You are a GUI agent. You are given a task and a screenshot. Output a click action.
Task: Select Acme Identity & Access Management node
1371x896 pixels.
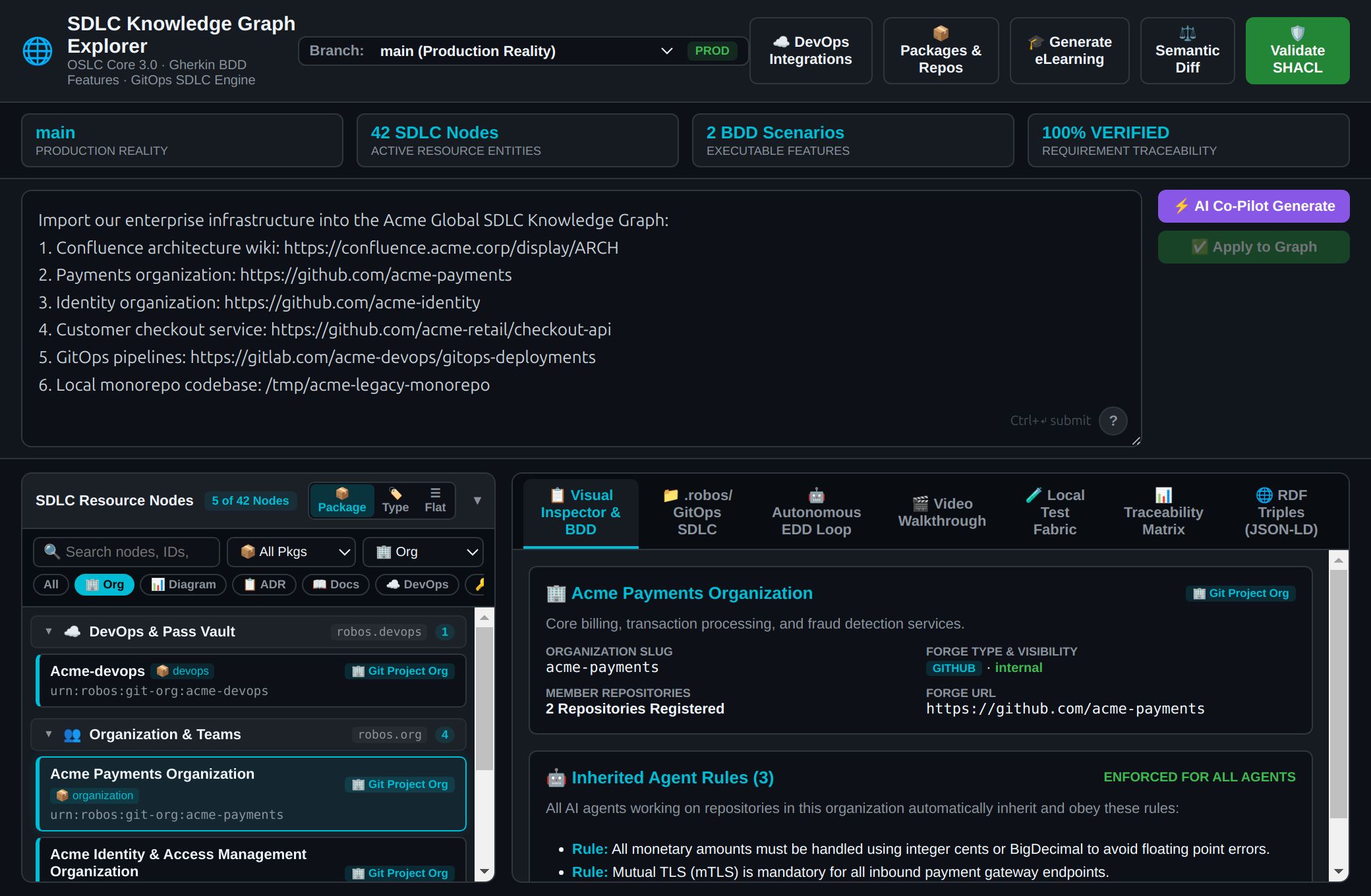pos(251,860)
